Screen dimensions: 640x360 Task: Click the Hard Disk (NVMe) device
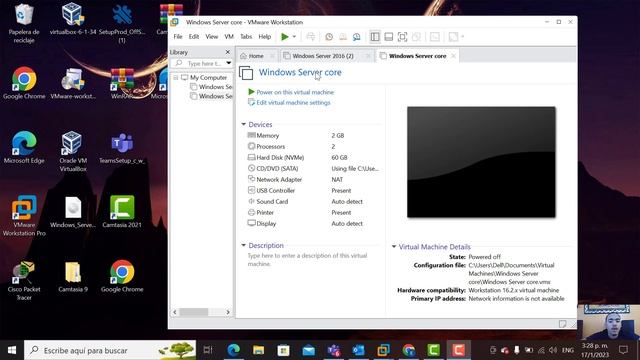tap(313, 158)
